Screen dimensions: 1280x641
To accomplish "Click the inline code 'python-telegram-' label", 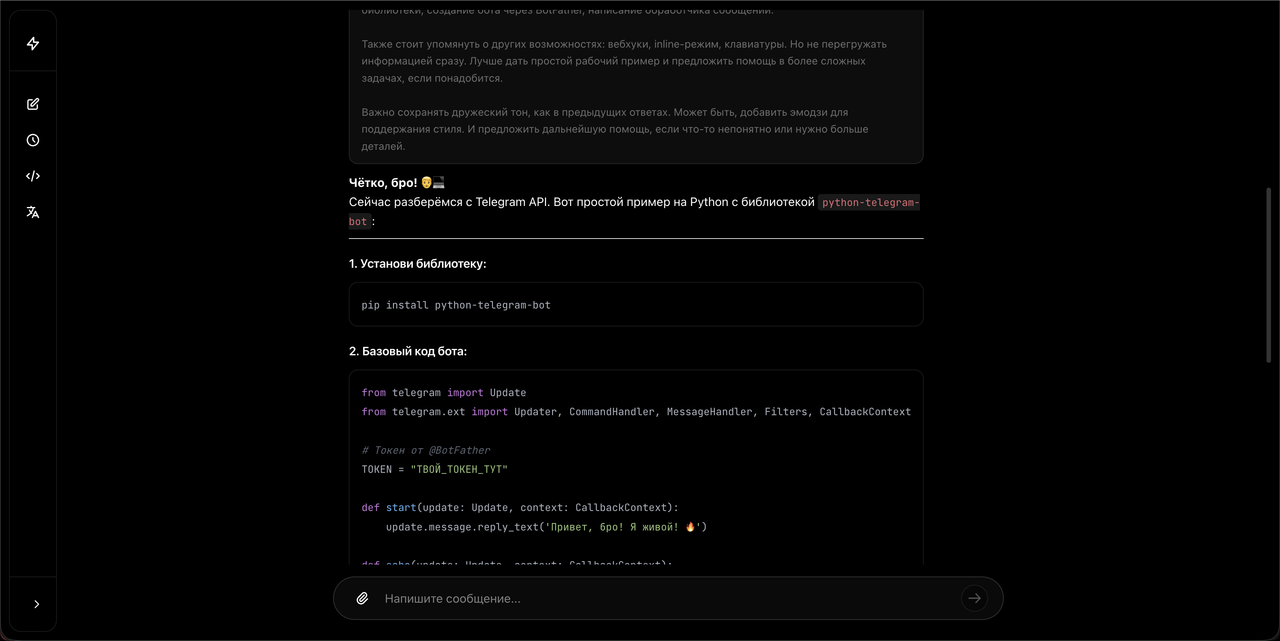I will [x=870, y=202].
